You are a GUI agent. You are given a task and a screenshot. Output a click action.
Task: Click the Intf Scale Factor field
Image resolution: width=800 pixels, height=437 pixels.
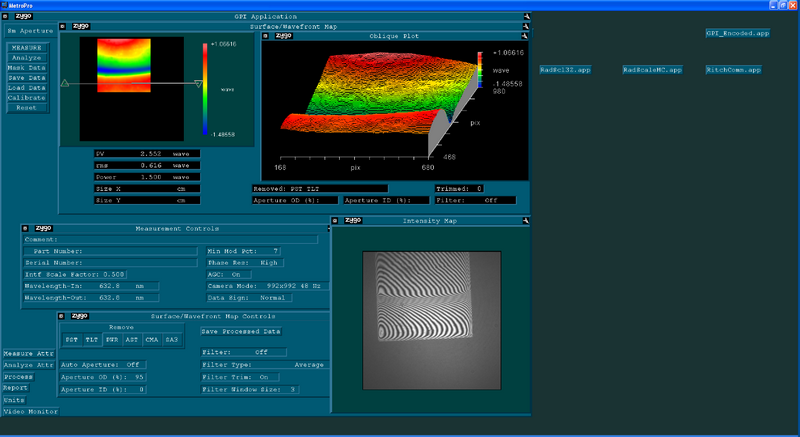point(75,274)
